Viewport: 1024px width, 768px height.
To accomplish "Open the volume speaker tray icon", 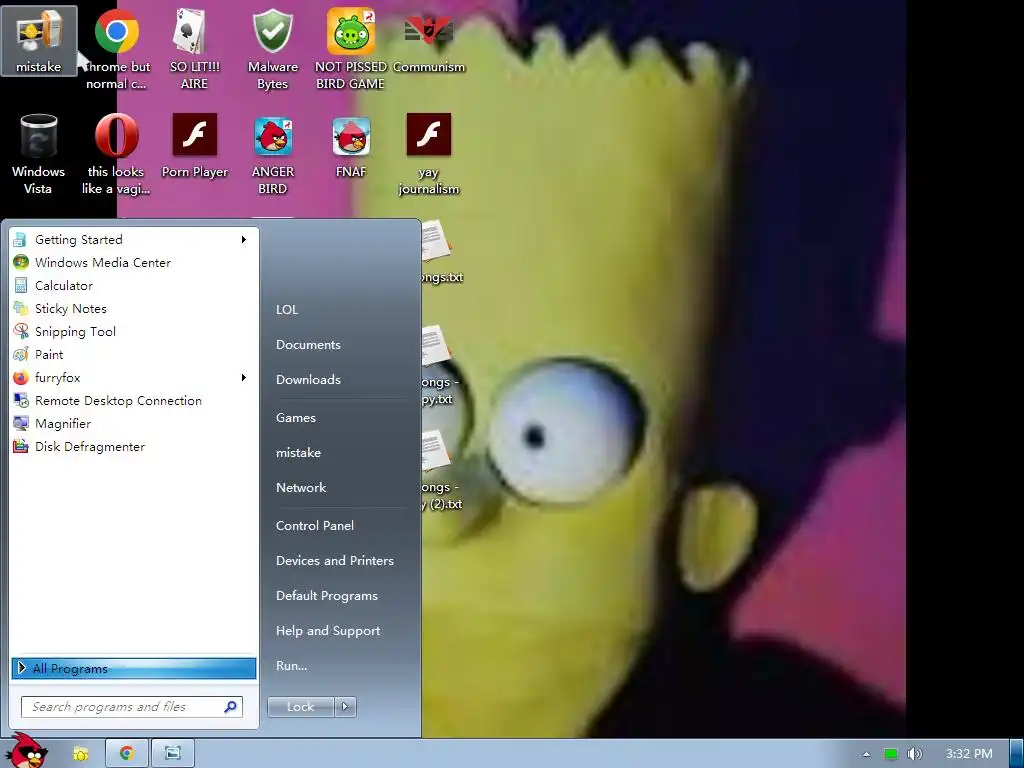I will tap(915, 754).
